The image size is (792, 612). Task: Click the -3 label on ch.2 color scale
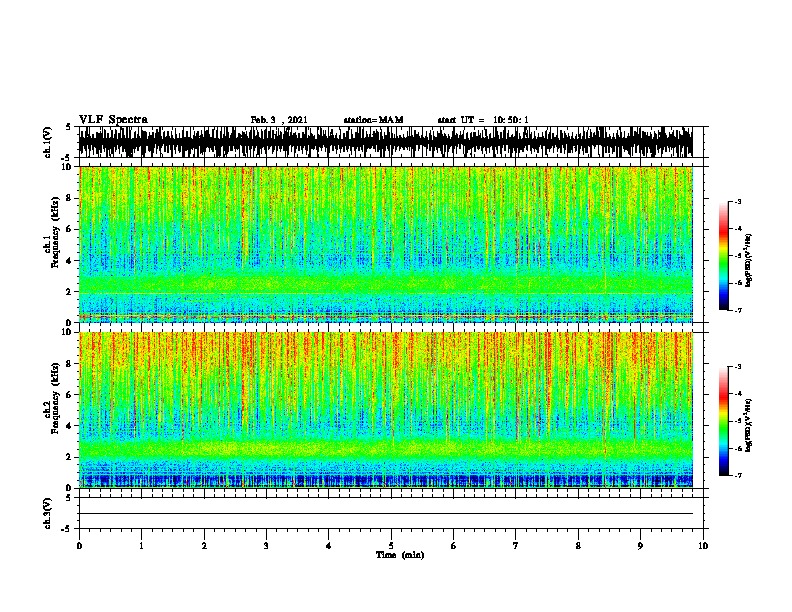click(x=738, y=367)
